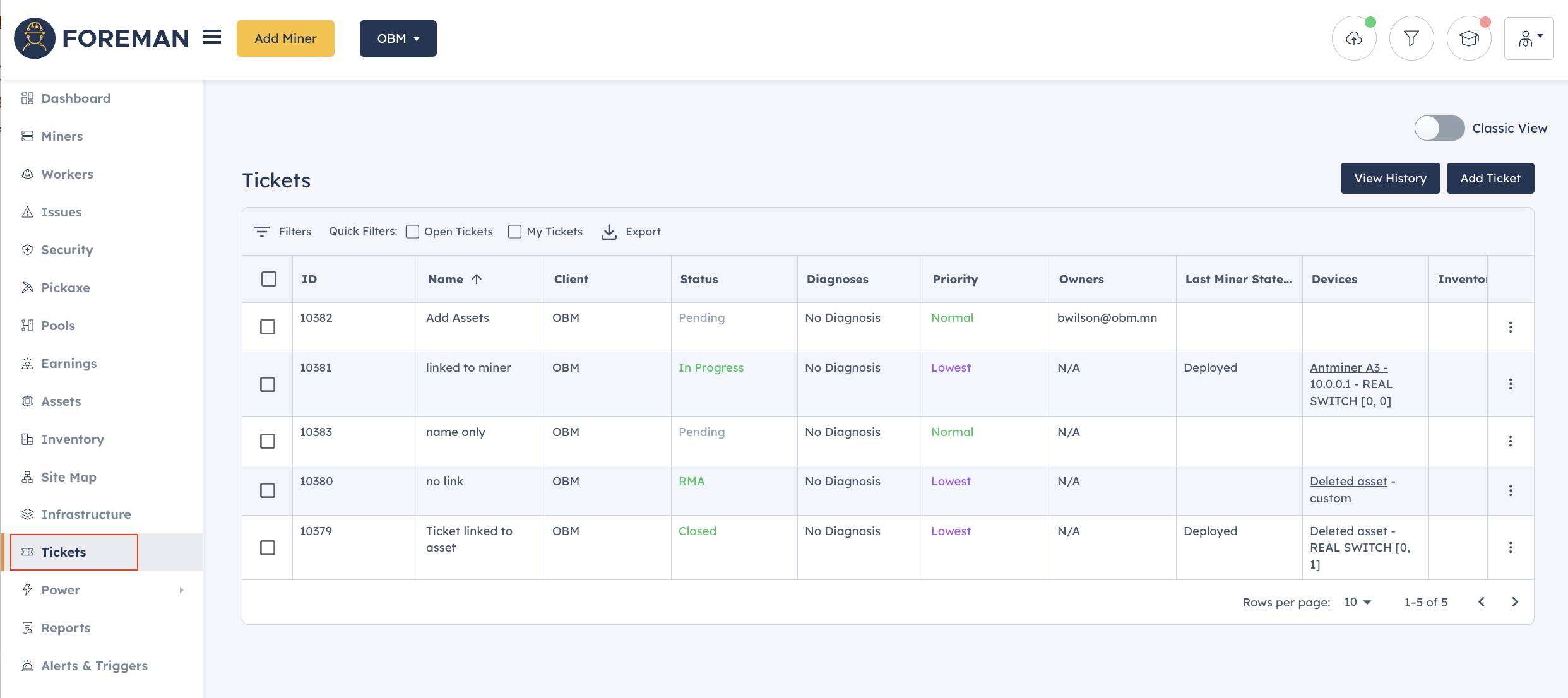Navigate to Miners in the sidebar
The height and width of the screenshot is (698, 1568).
(x=62, y=136)
